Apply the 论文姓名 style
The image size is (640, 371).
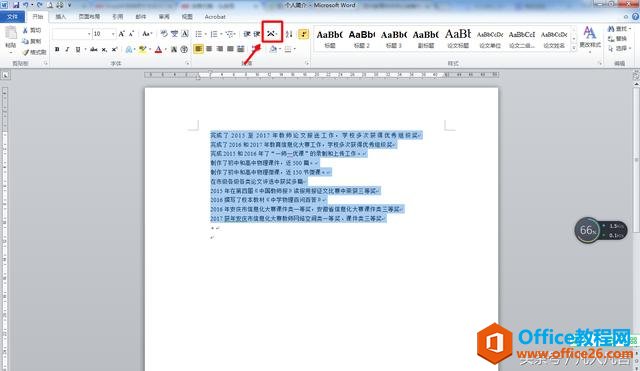click(554, 39)
